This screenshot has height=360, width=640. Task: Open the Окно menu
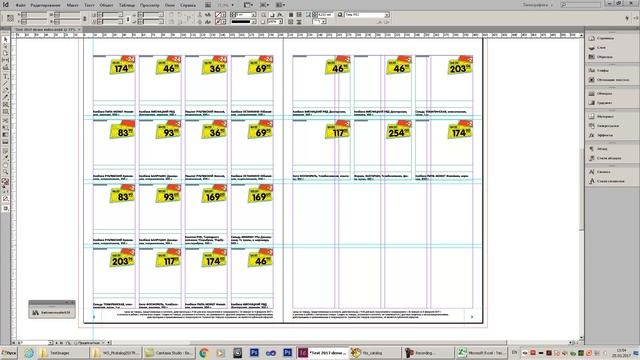click(x=170, y=5)
